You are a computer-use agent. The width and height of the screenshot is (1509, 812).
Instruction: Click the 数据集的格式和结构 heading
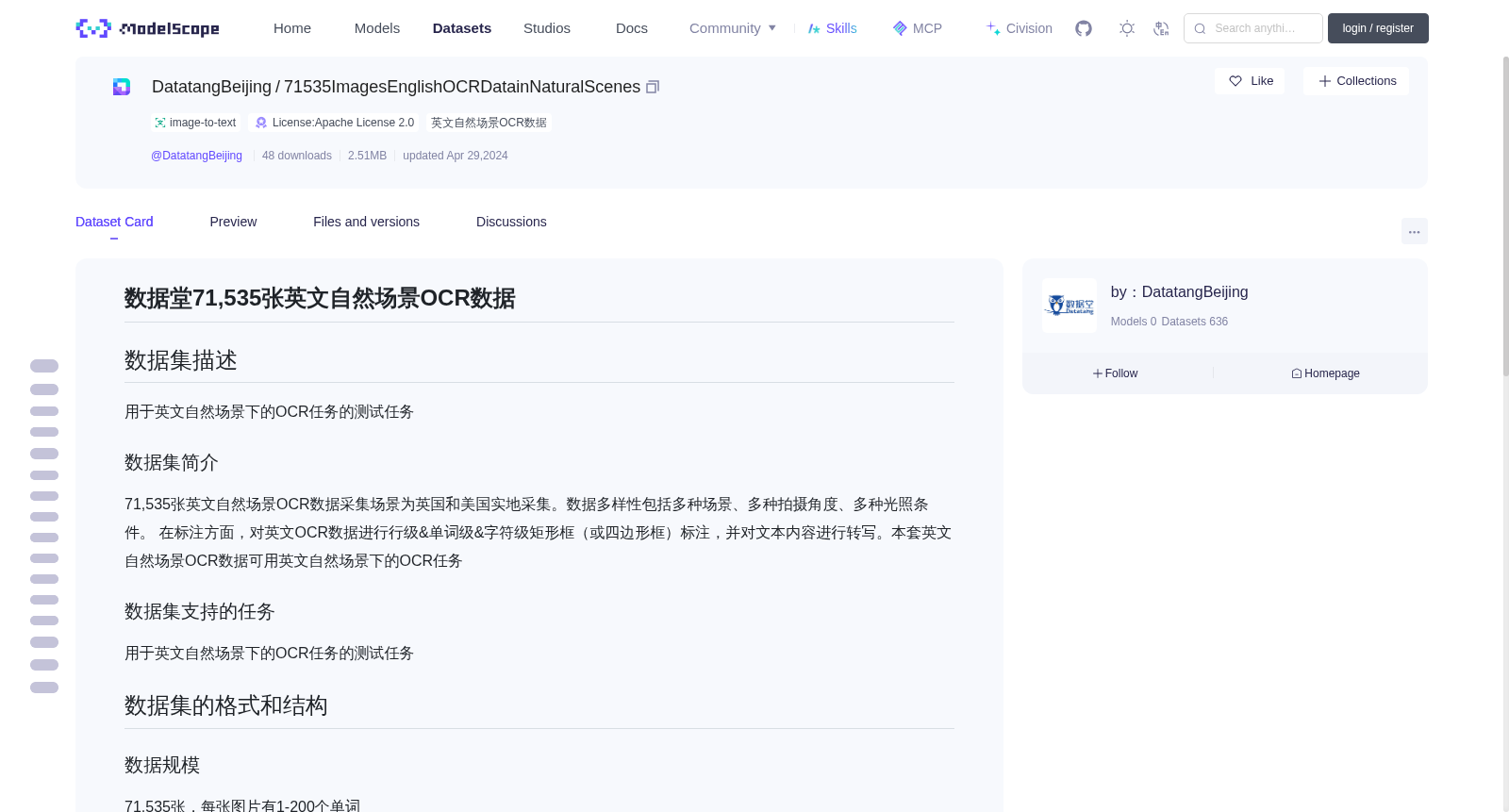point(226,705)
